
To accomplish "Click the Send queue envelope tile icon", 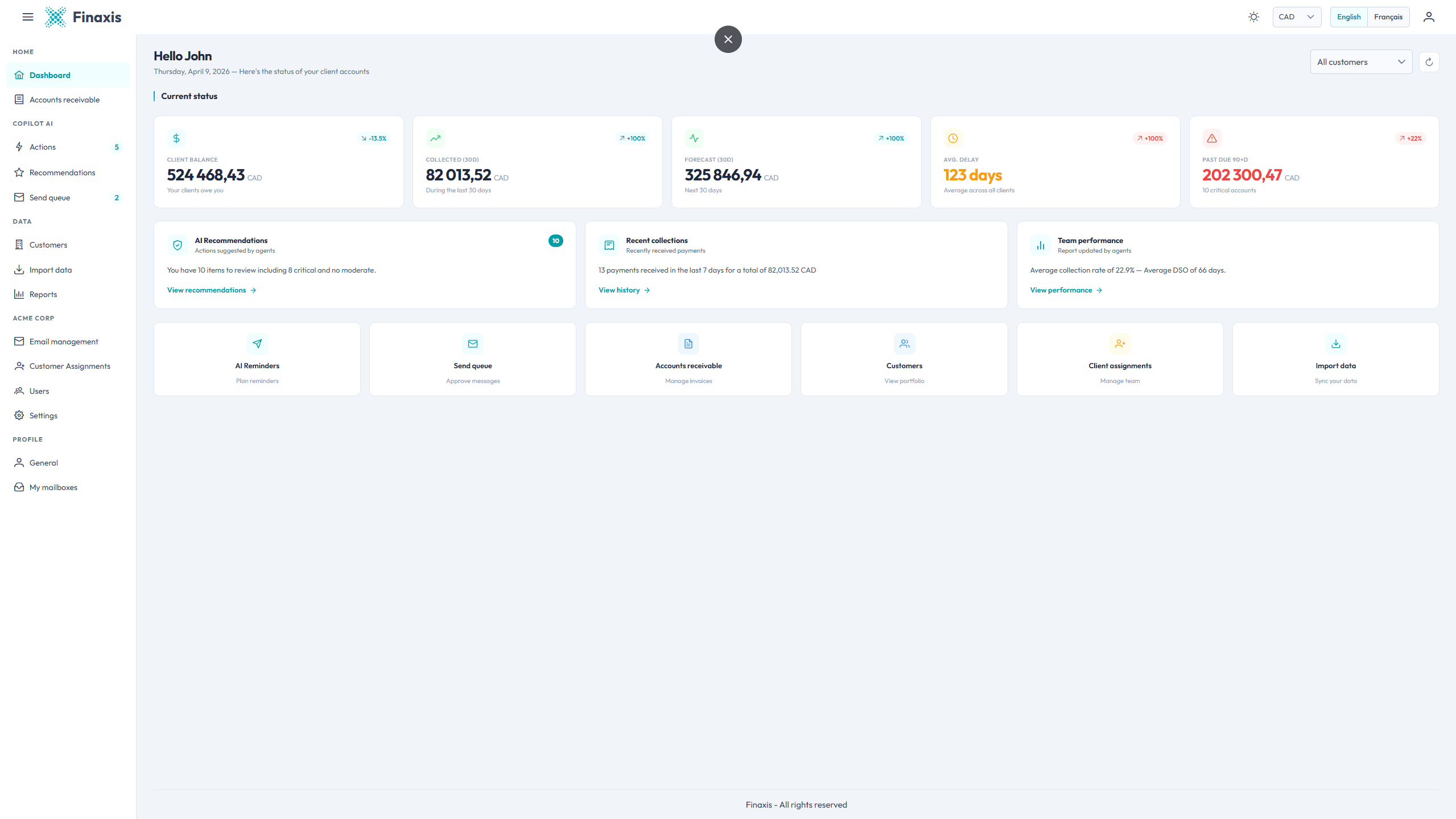I will [473, 344].
